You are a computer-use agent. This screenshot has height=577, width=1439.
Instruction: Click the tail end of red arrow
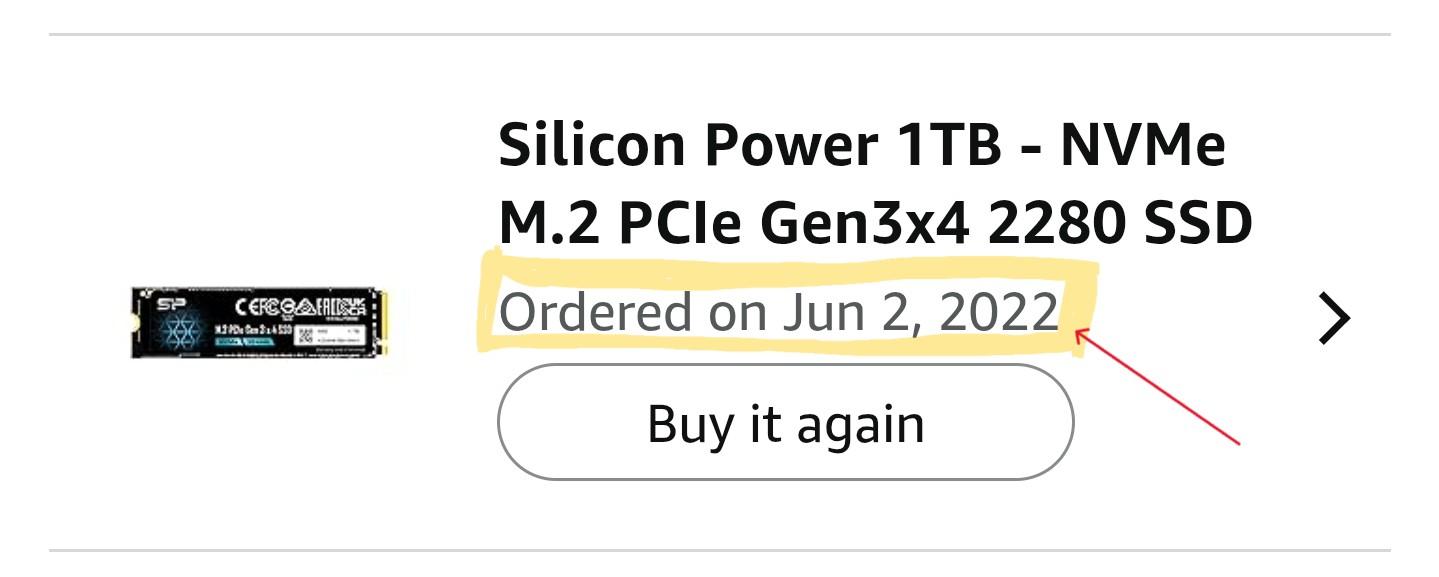pyautogui.click(x=1238, y=442)
